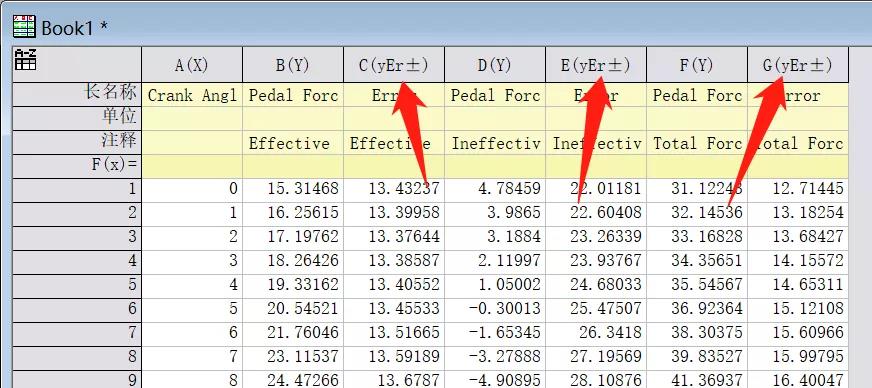Select column header E(yEr±)
The width and height of the screenshot is (872, 388).
tap(596, 65)
